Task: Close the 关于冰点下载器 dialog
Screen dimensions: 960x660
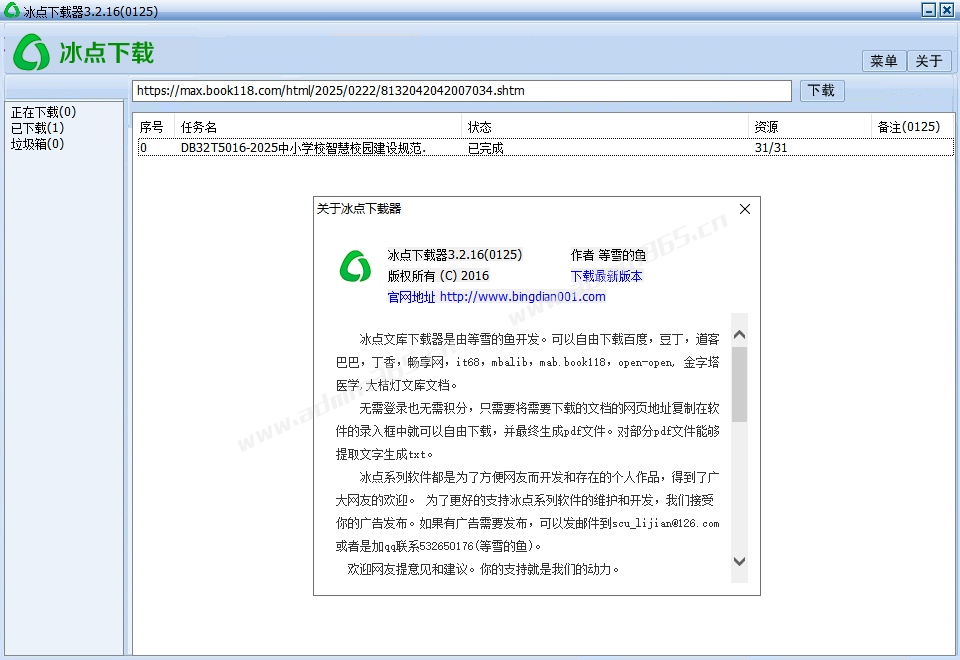Action: [x=744, y=209]
